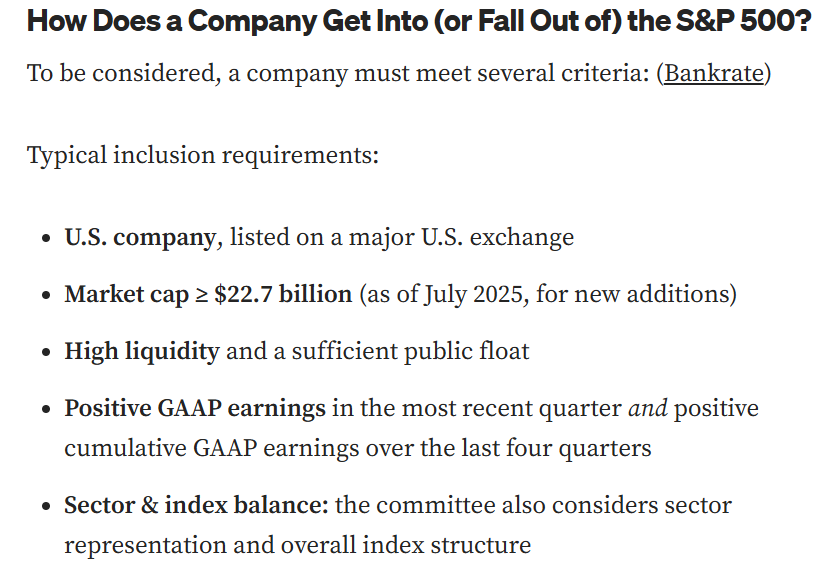Screen dimensions: 824x571
Task: Click the italicized word 'and'
Action: pyautogui.click(x=647, y=409)
